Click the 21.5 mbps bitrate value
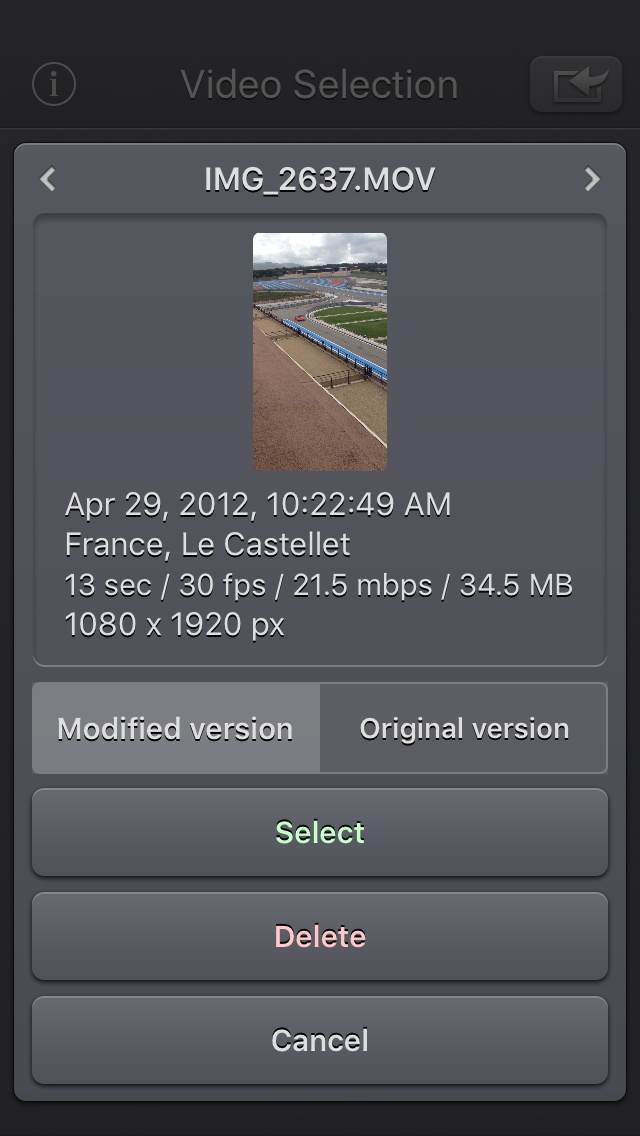This screenshot has height=1136, width=640. point(362,585)
